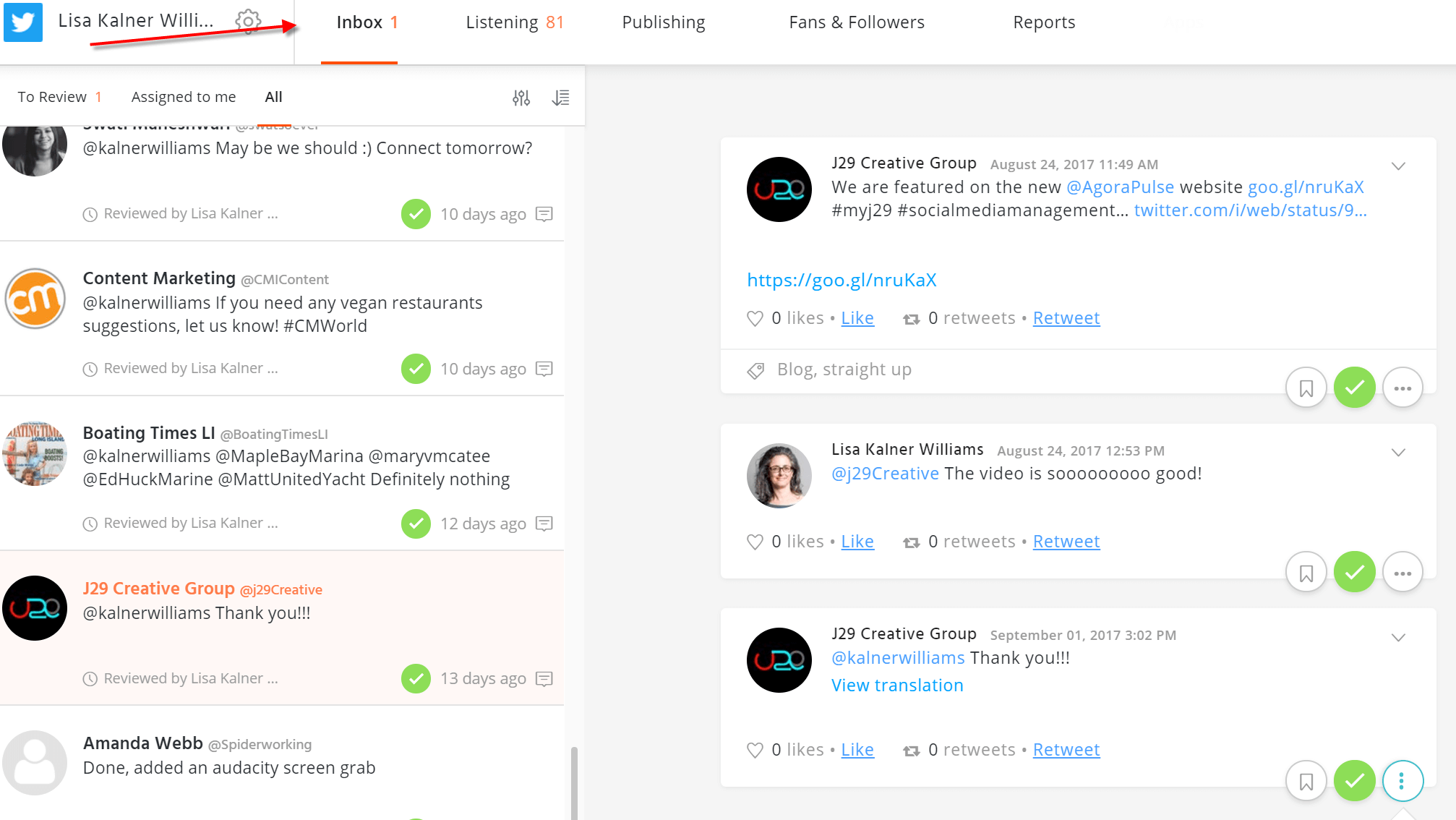This screenshot has height=820, width=1456.
Task: Open the https://goo.gl/nruKaX link
Action: 842,280
